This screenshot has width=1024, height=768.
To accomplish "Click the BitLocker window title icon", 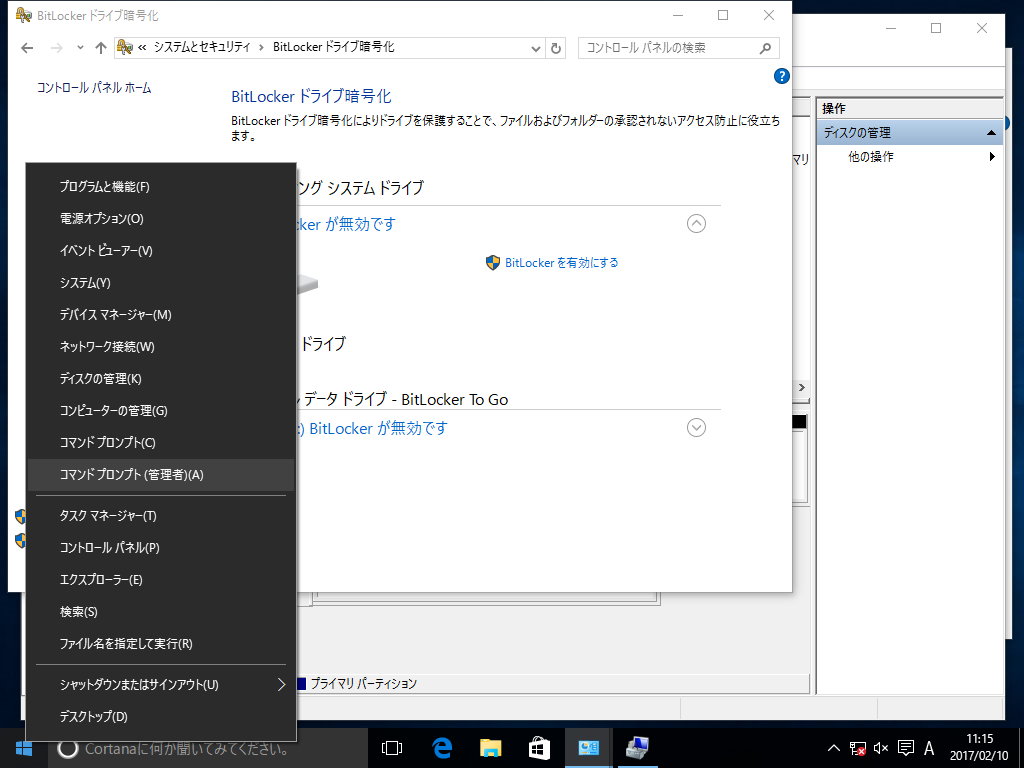I will point(24,15).
